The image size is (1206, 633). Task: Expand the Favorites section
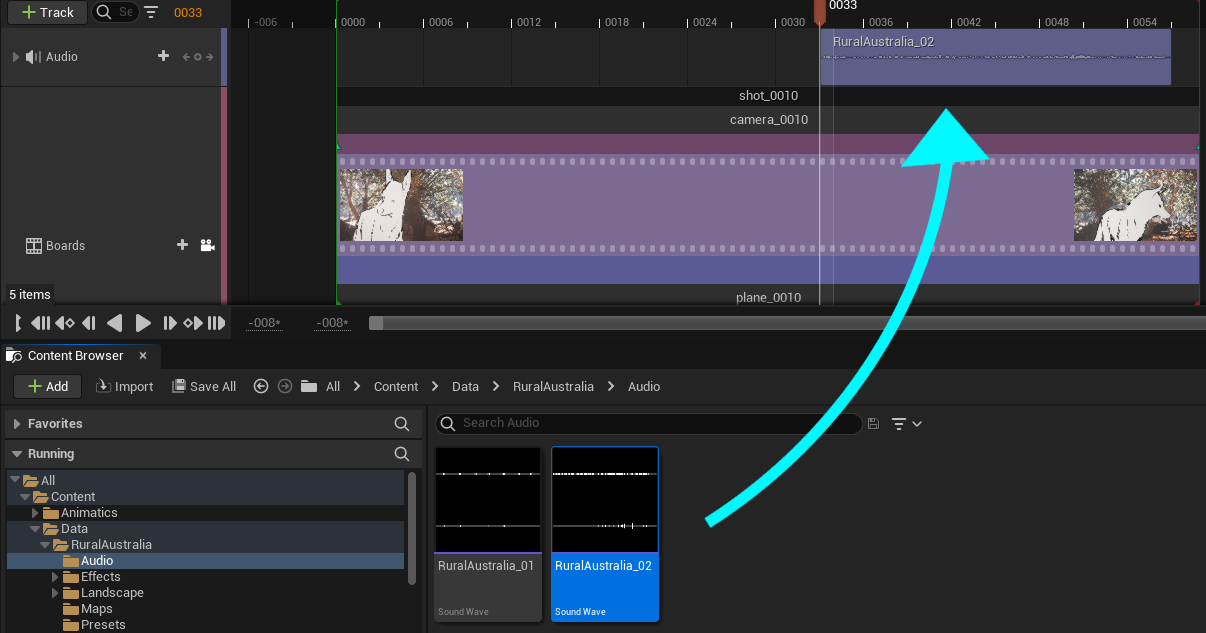pyautogui.click(x=16, y=424)
